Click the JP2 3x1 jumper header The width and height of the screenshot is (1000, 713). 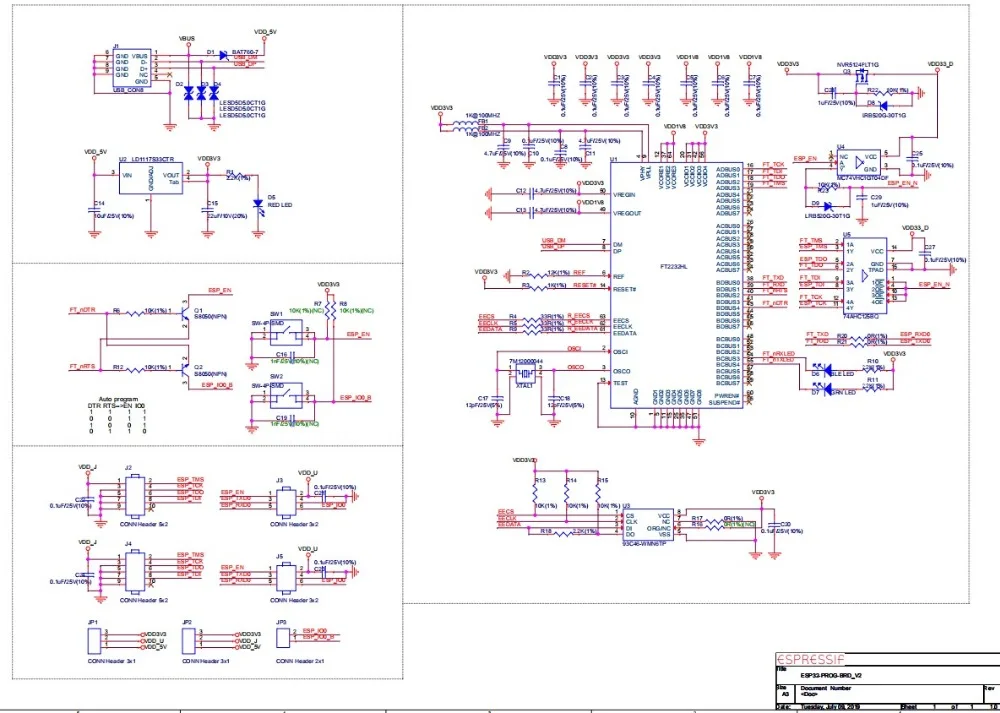(188, 640)
